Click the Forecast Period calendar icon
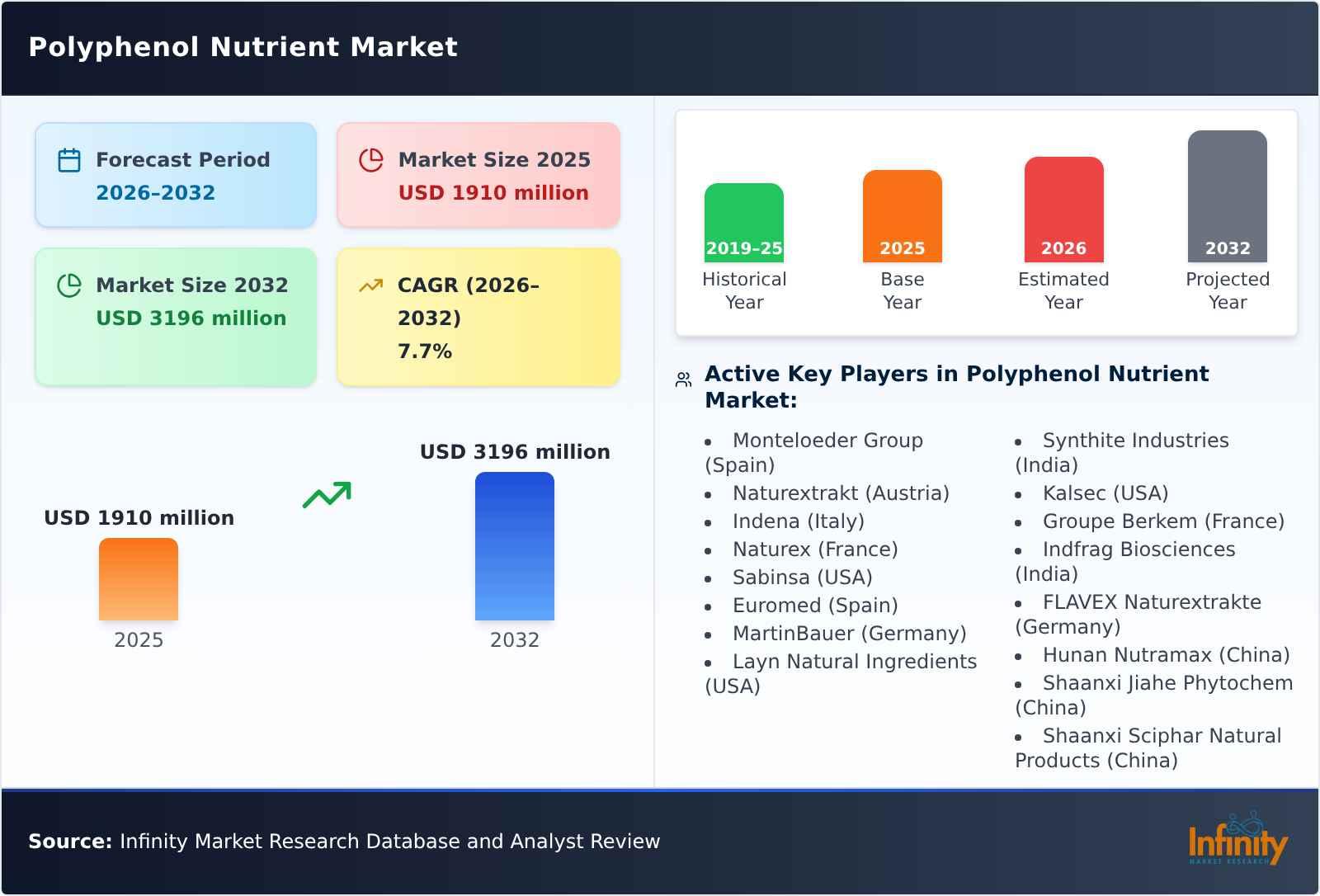 tap(69, 160)
